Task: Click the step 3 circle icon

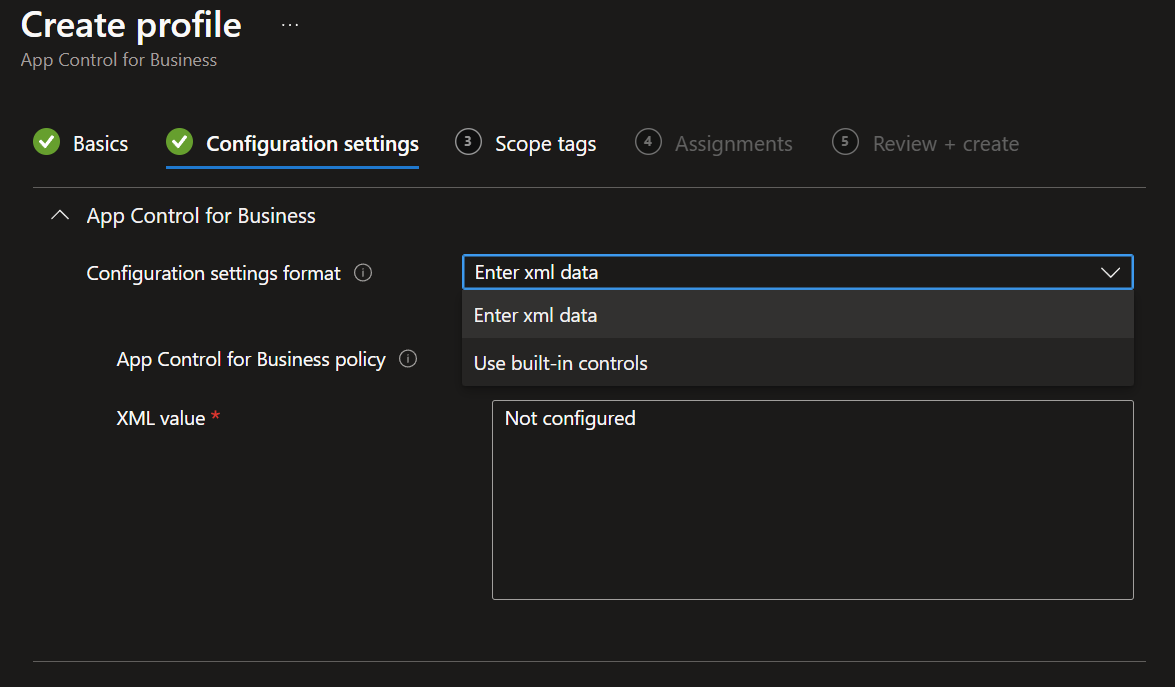Action: [x=468, y=142]
